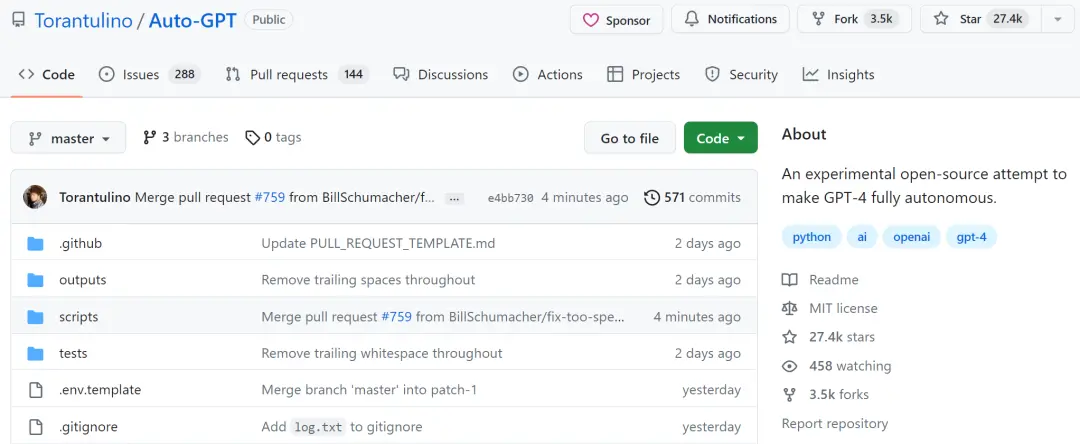Open the .github folder icon
This screenshot has height=444, width=1080.
click(x=35, y=244)
